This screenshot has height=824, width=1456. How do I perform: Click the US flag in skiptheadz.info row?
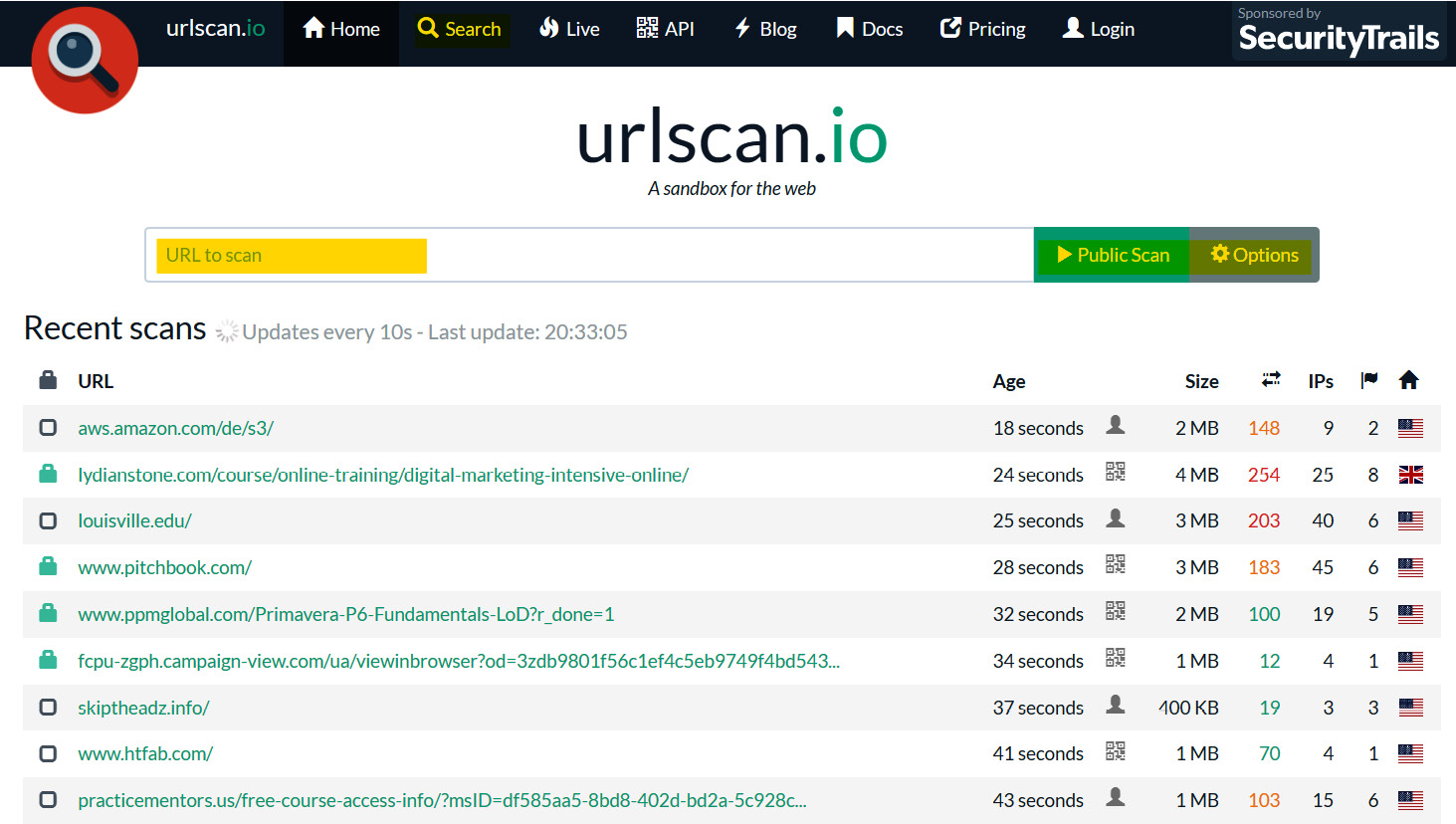pyautogui.click(x=1410, y=708)
